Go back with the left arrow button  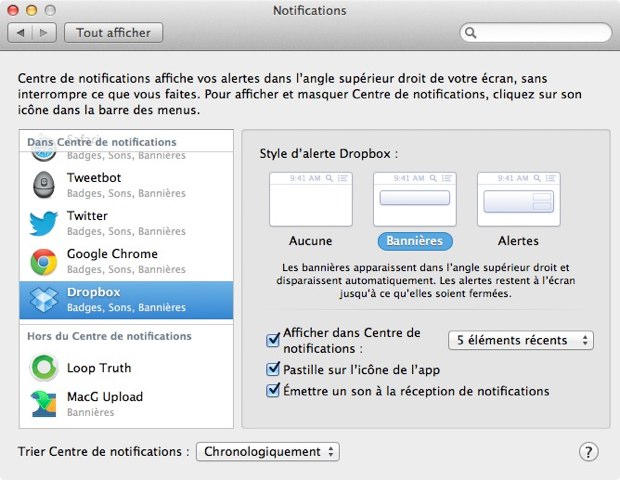tap(20, 33)
